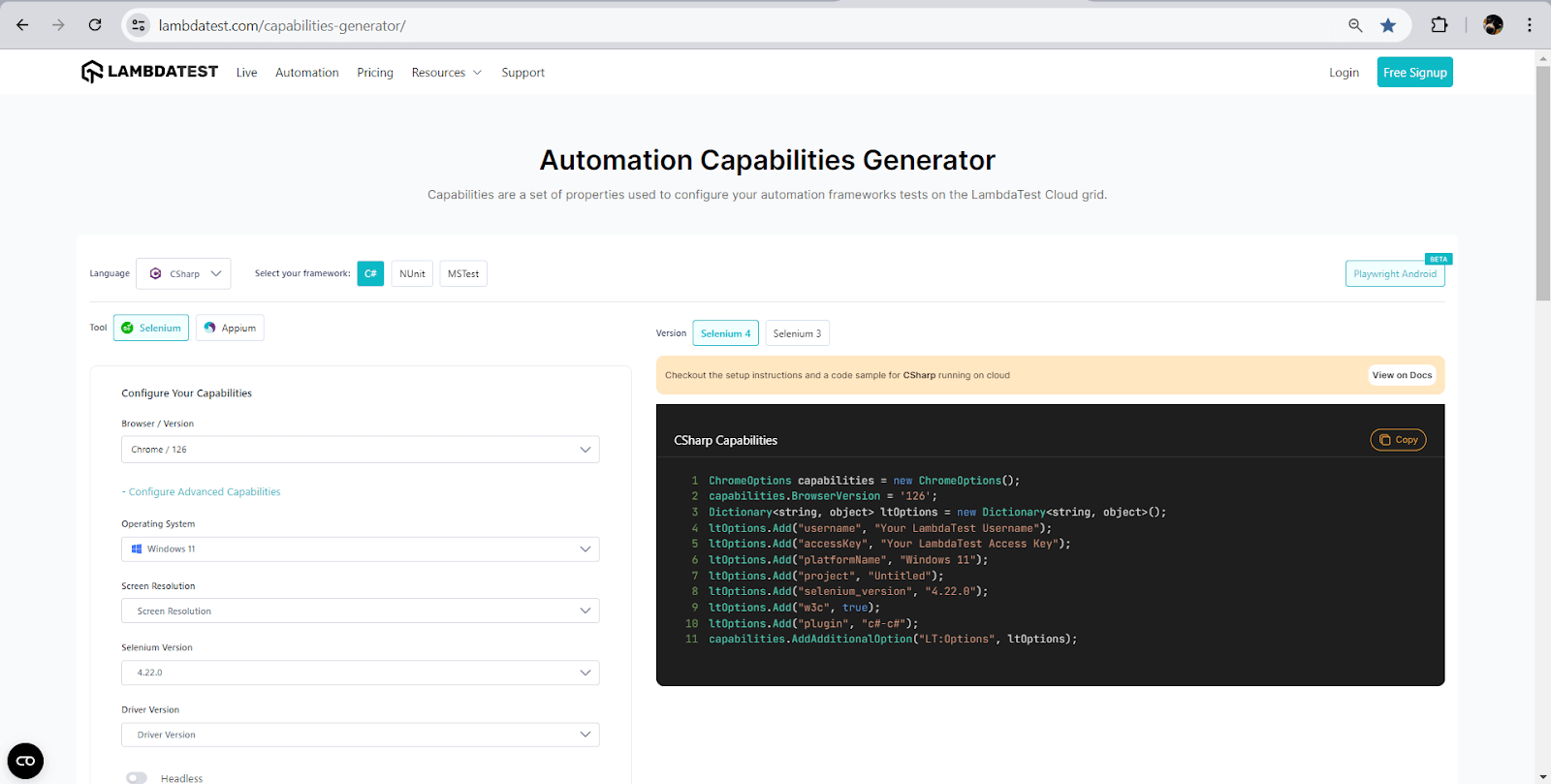Screen dimensions: 1551x784
Task: Open the Live nav item
Action: (246, 73)
